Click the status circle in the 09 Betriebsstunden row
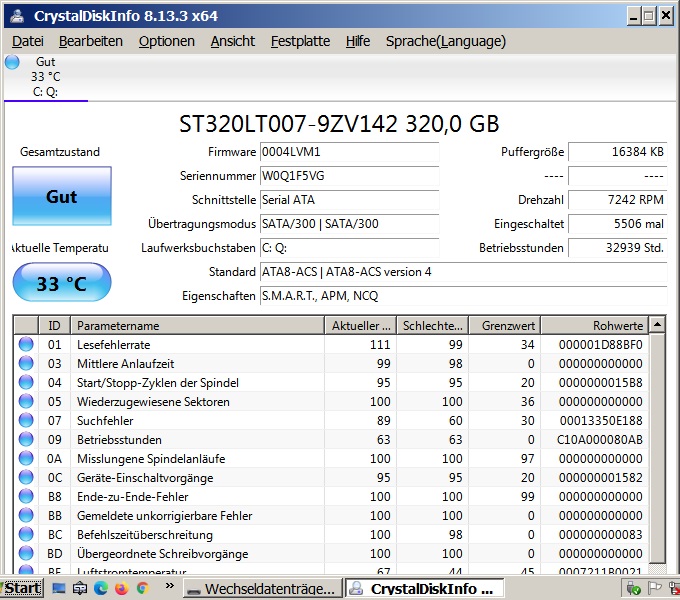Screen dimensions: 680x600 point(26,439)
